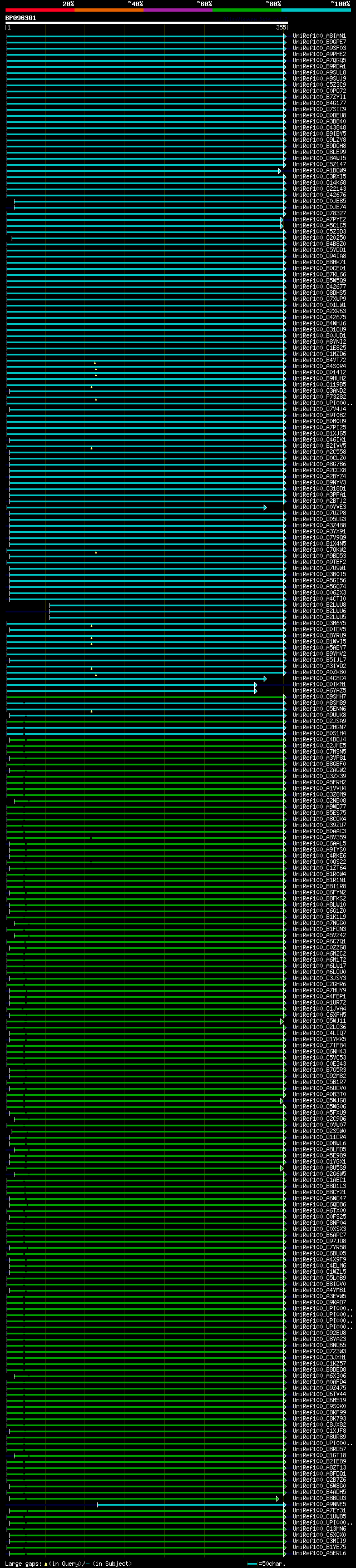The height and width of the screenshot is (1568, 356).
Task: Click the purple ~60% identity legend segment
Action: (x=179, y=10)
